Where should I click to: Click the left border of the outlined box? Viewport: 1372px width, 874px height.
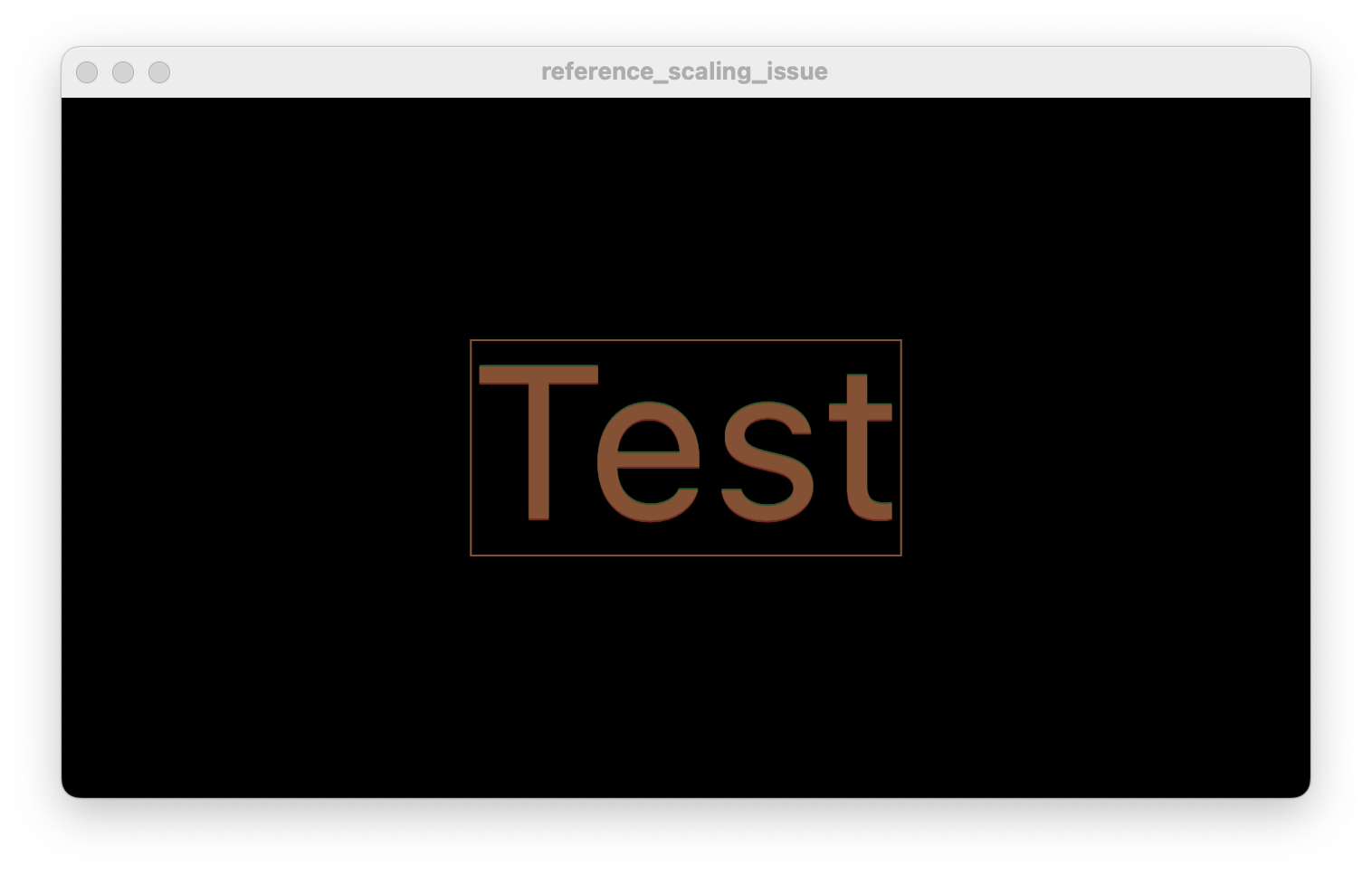click(x=472, y=448)
